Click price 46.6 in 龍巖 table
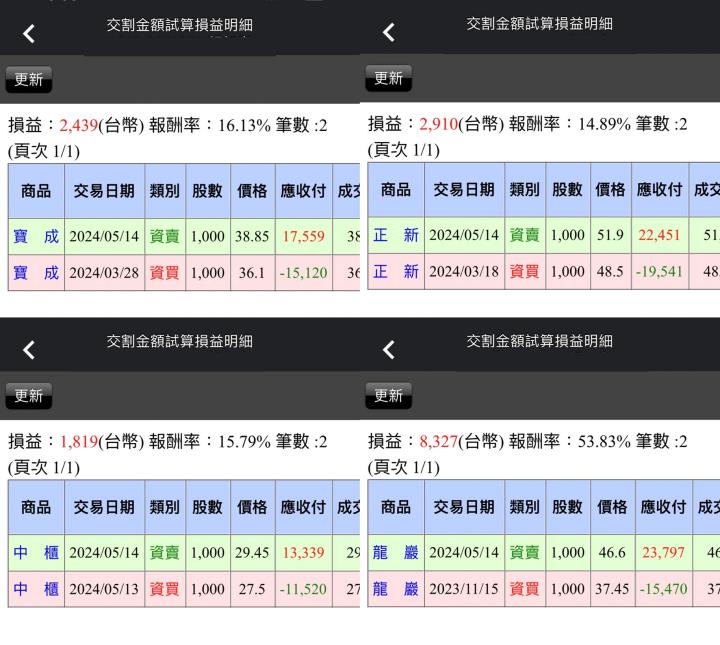The height and width of the screenshot is (645, 720). [612, 552]
